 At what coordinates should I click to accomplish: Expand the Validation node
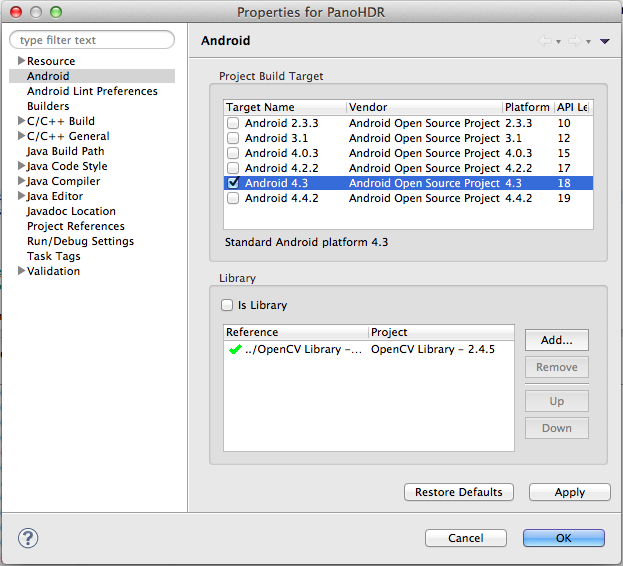(21, 271)
